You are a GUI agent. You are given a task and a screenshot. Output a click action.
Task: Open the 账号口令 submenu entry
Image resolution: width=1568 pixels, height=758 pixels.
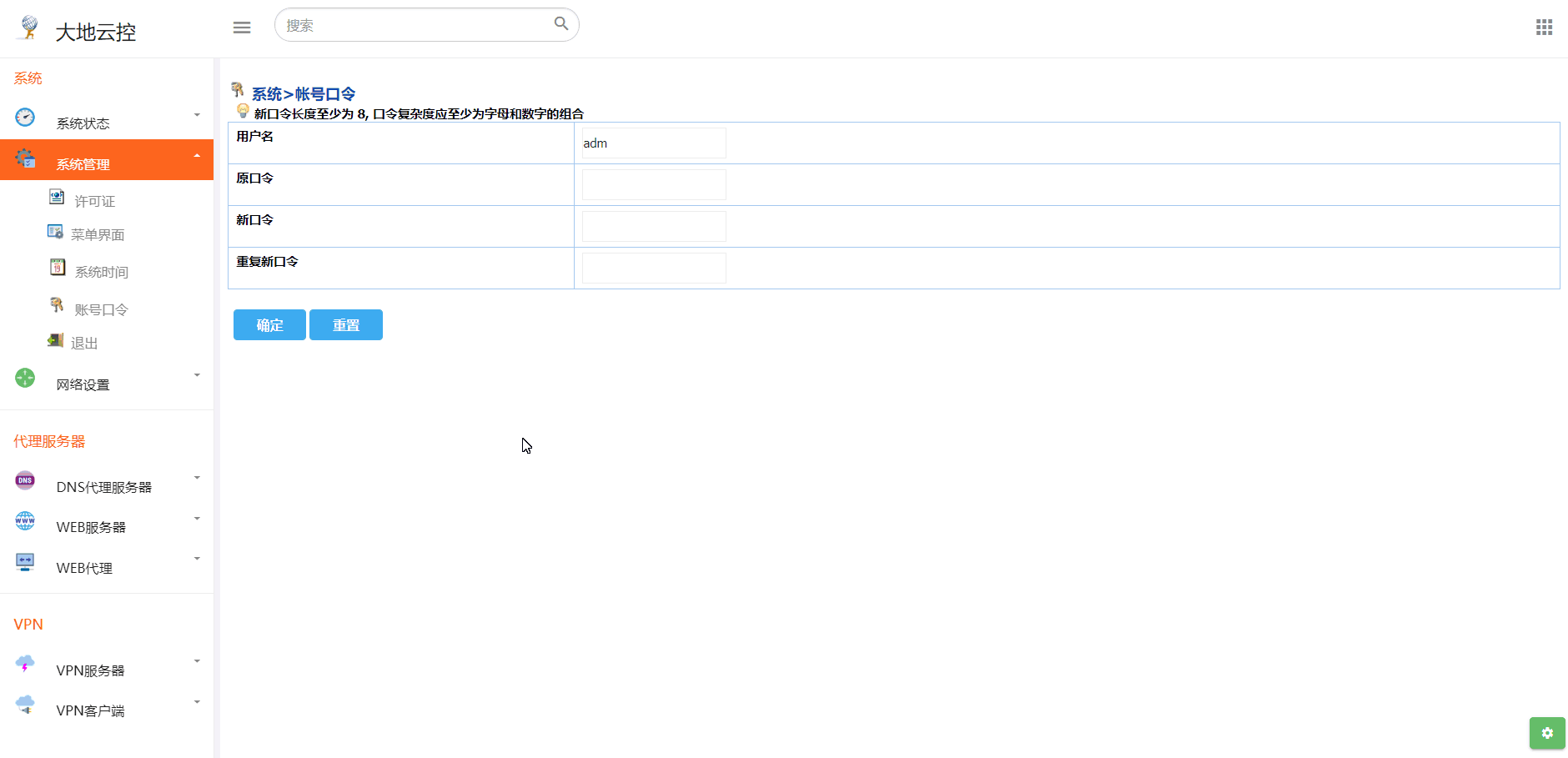coord(102,309)
